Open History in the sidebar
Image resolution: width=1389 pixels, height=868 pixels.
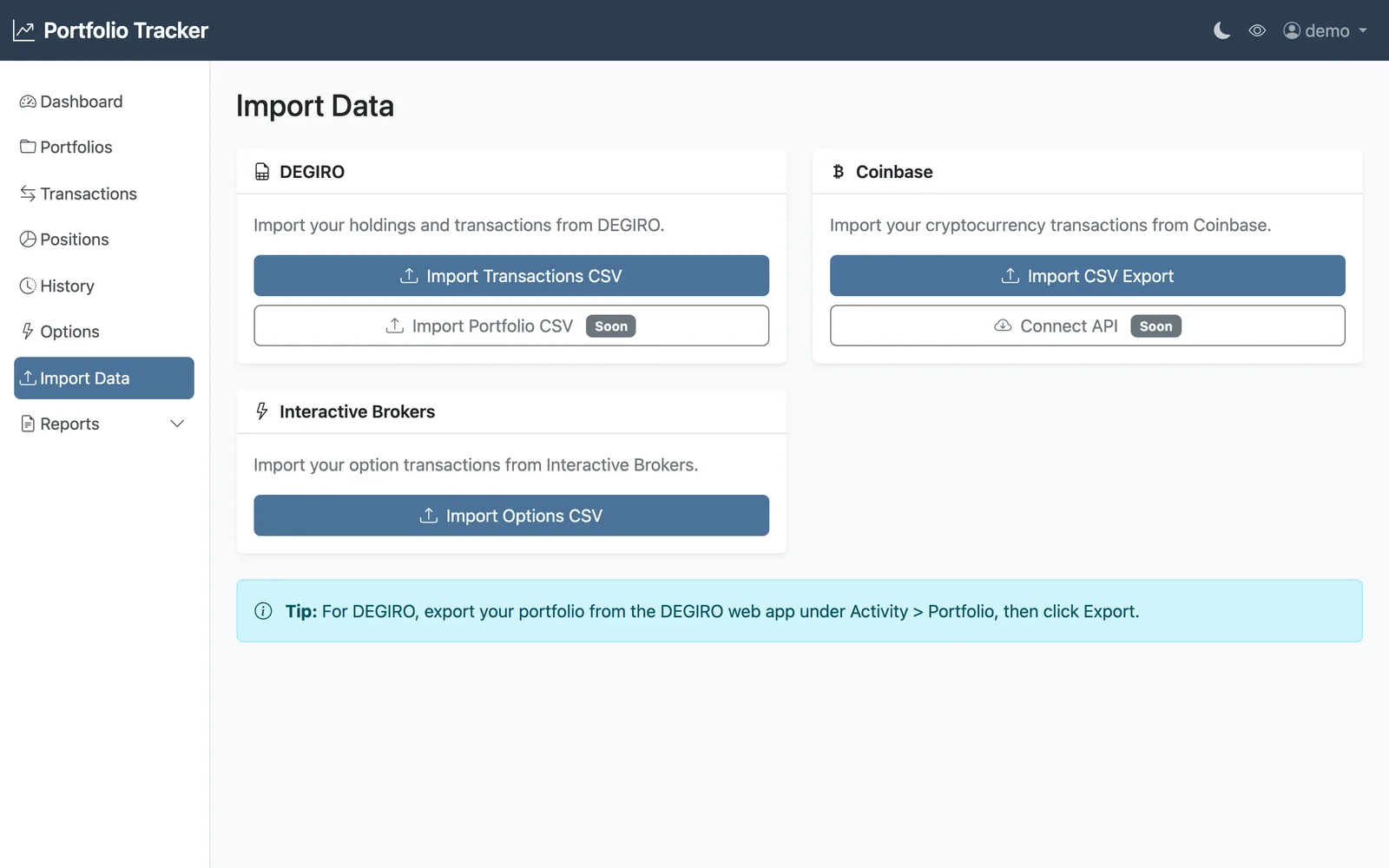point(104,286)
